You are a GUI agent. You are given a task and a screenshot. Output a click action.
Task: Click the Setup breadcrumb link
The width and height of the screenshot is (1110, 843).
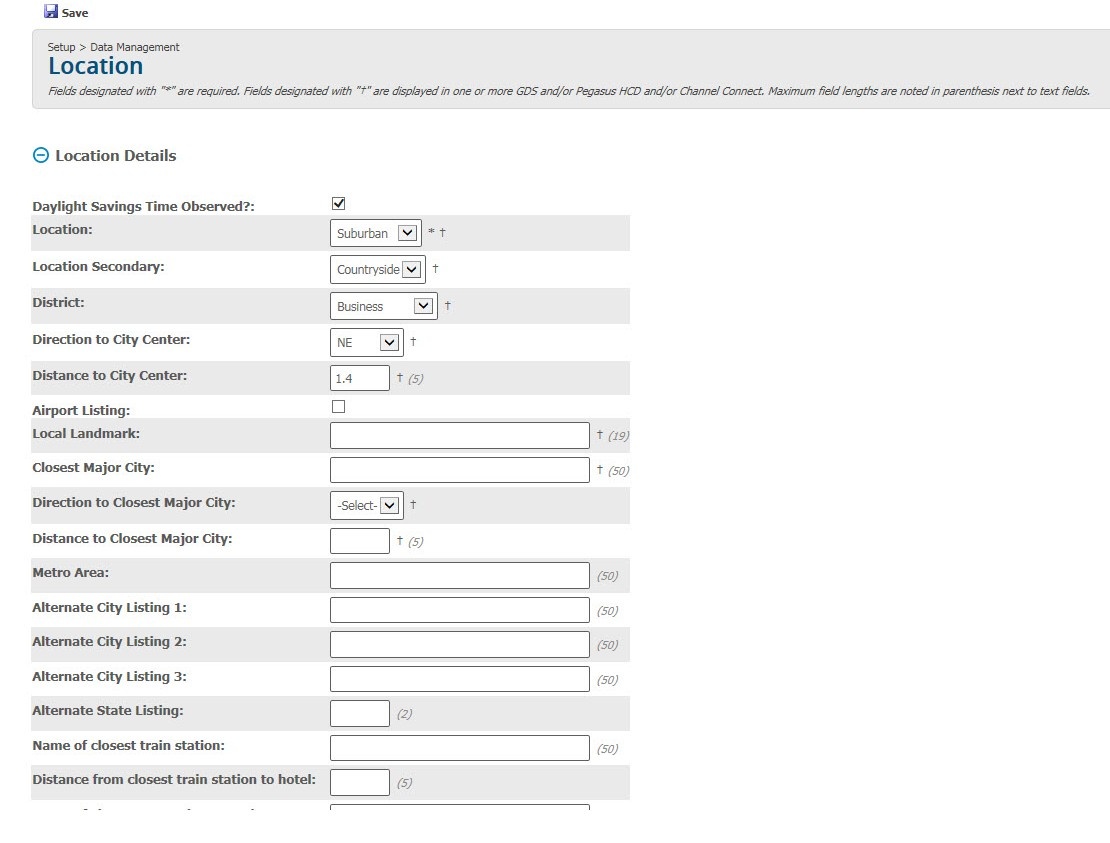pos(61,47)
